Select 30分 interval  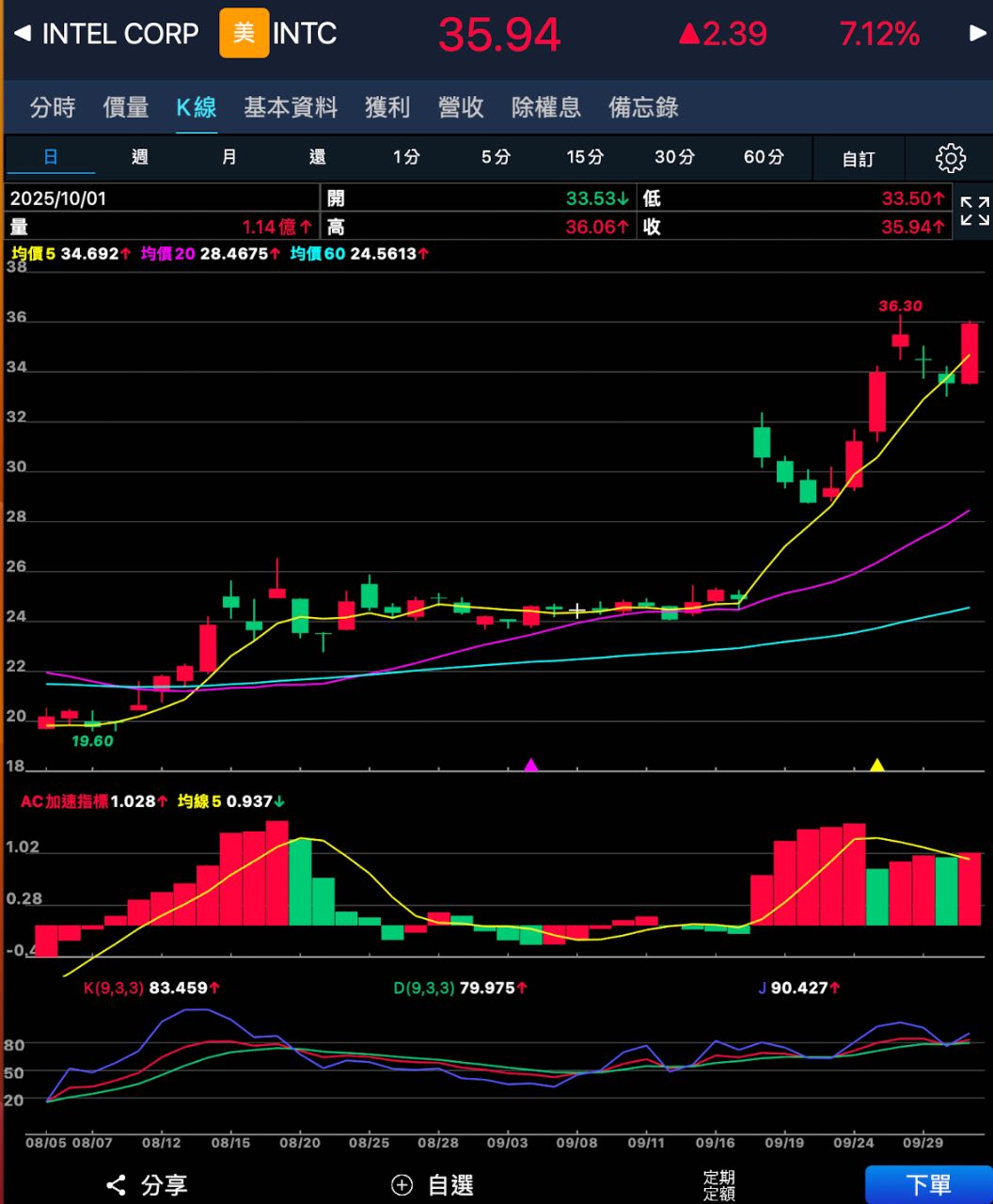point(674,157)
